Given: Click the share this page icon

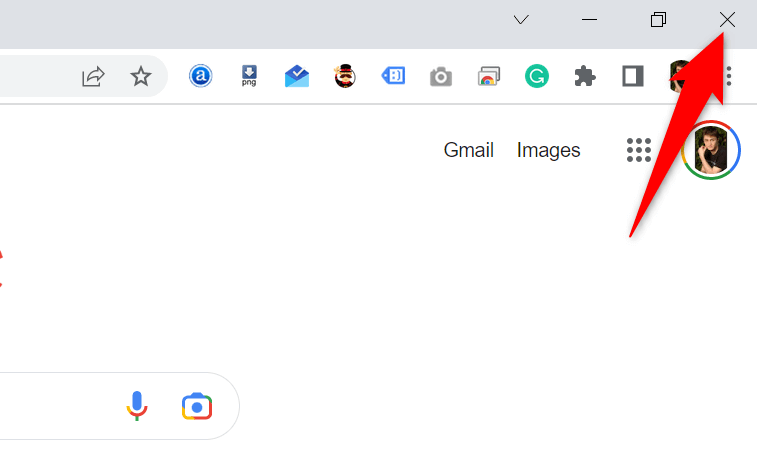Looking at the screenshot, I should point(93,77).
